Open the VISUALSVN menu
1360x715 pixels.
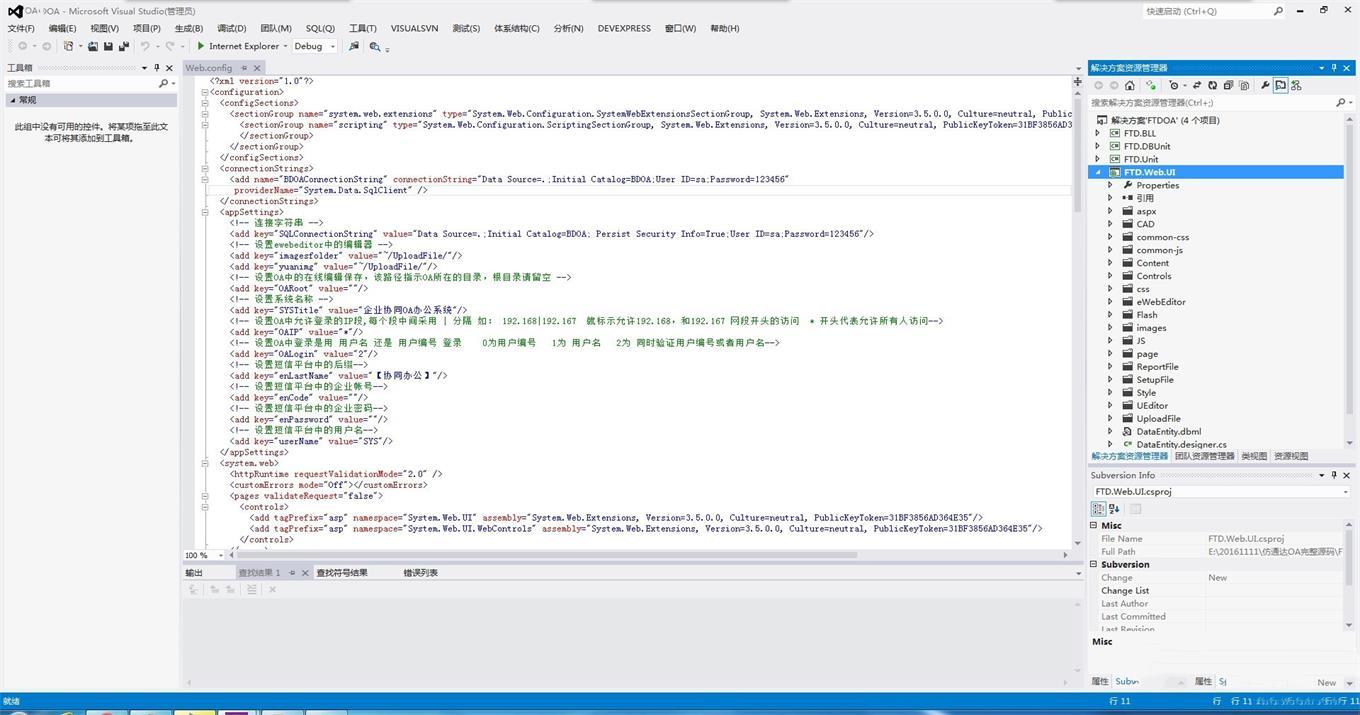[414, 28]
